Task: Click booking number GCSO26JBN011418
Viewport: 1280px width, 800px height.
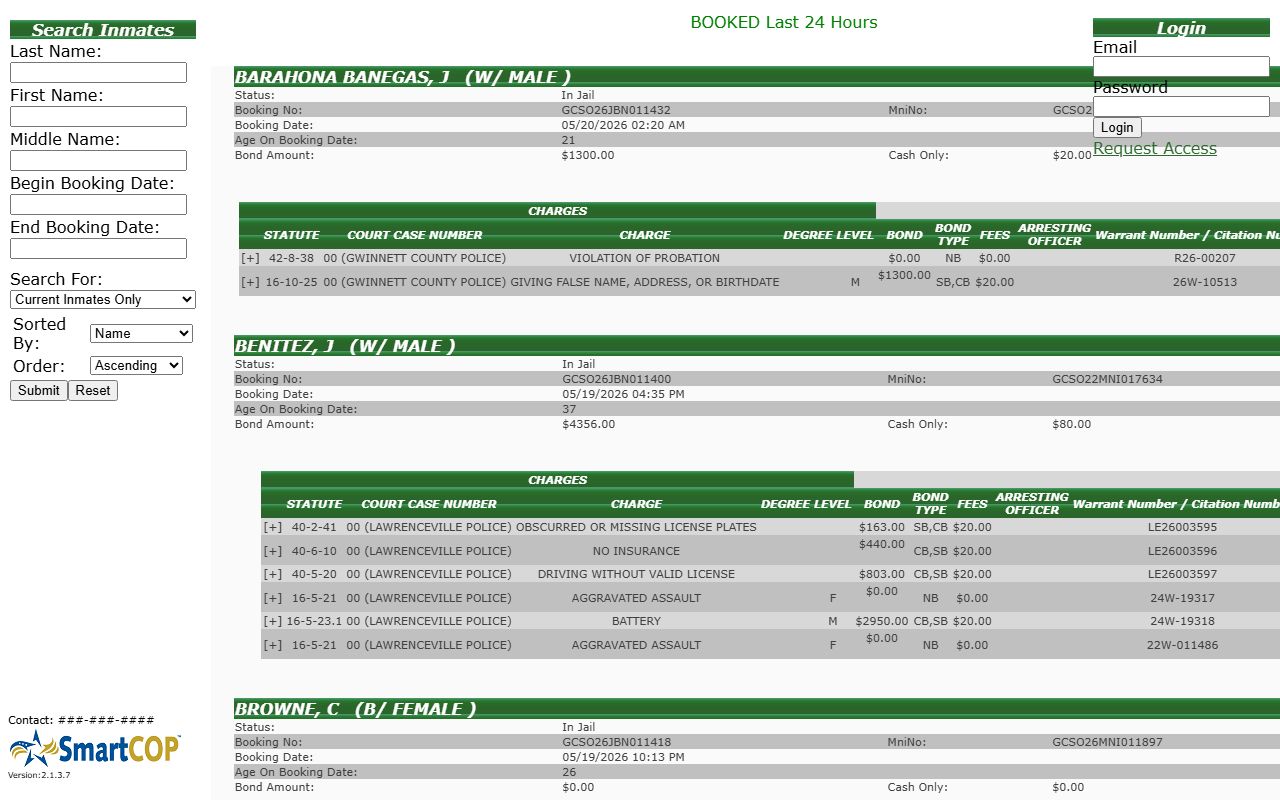Action: 616,742
